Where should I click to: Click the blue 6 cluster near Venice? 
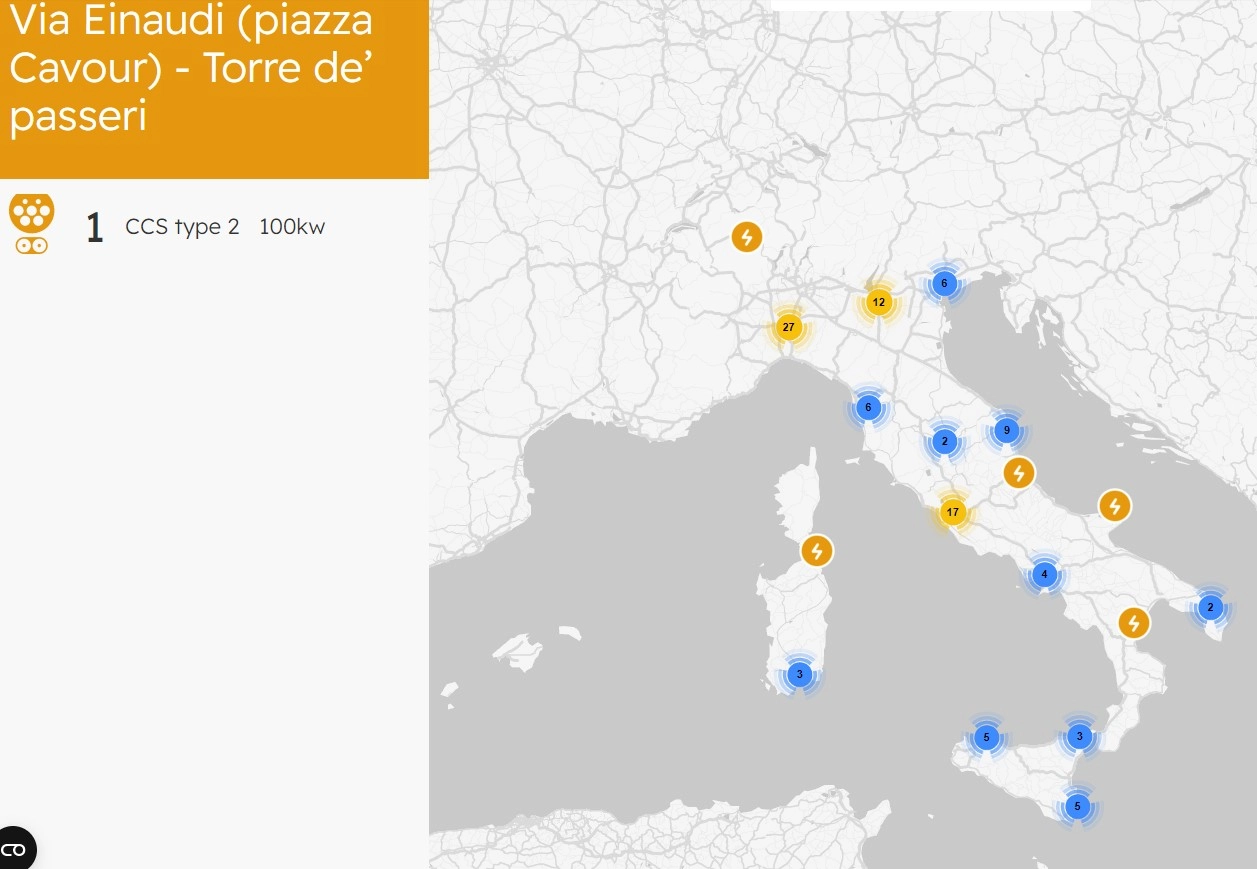tap(943, 283)
